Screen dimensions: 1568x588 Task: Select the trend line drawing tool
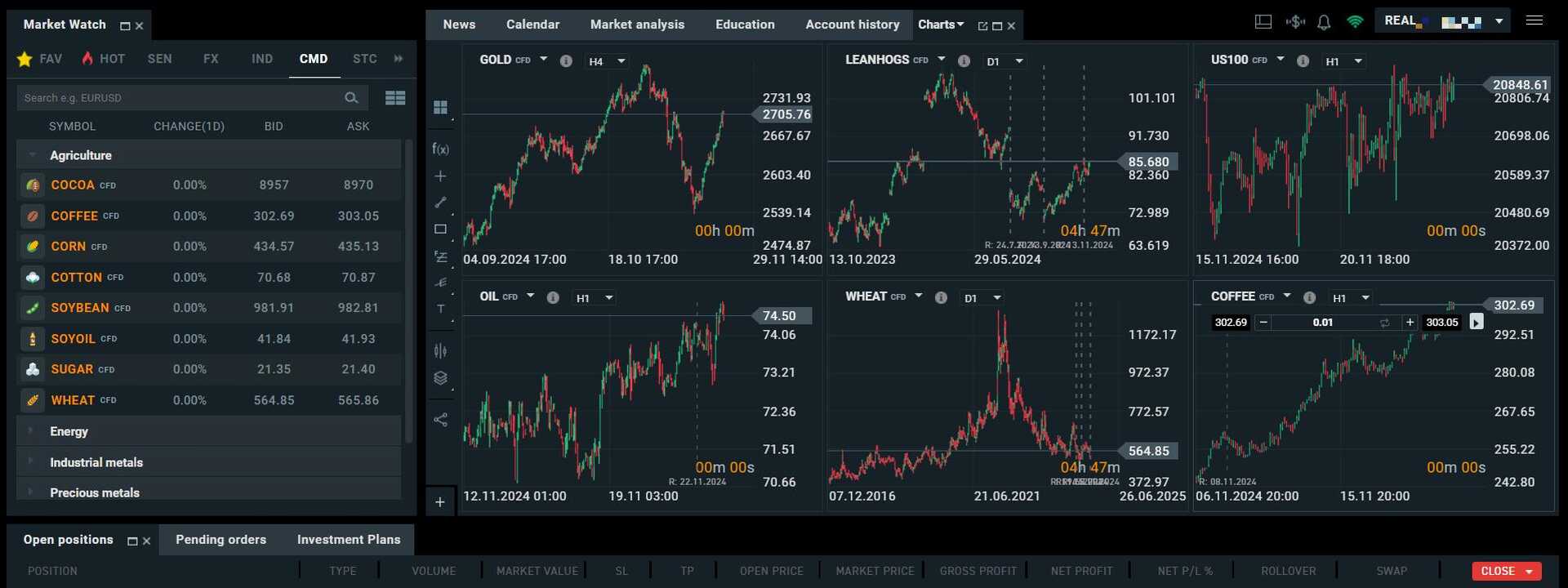pos(440,202)
